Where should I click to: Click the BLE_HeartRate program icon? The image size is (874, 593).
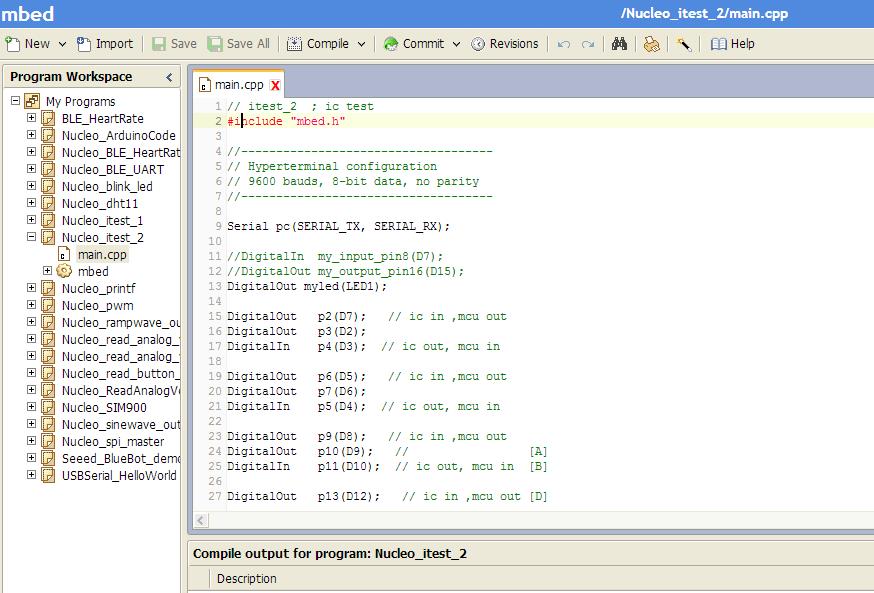point(48,119)
